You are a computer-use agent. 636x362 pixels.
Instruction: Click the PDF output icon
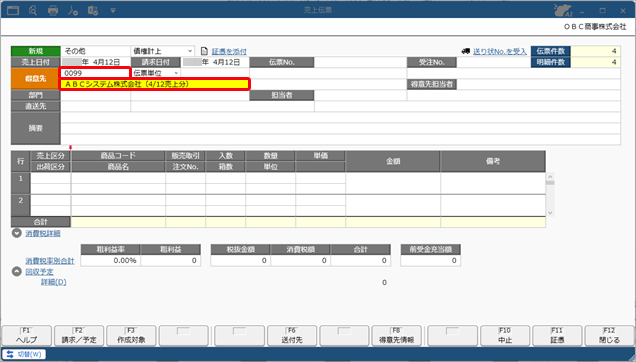point(73,11)
